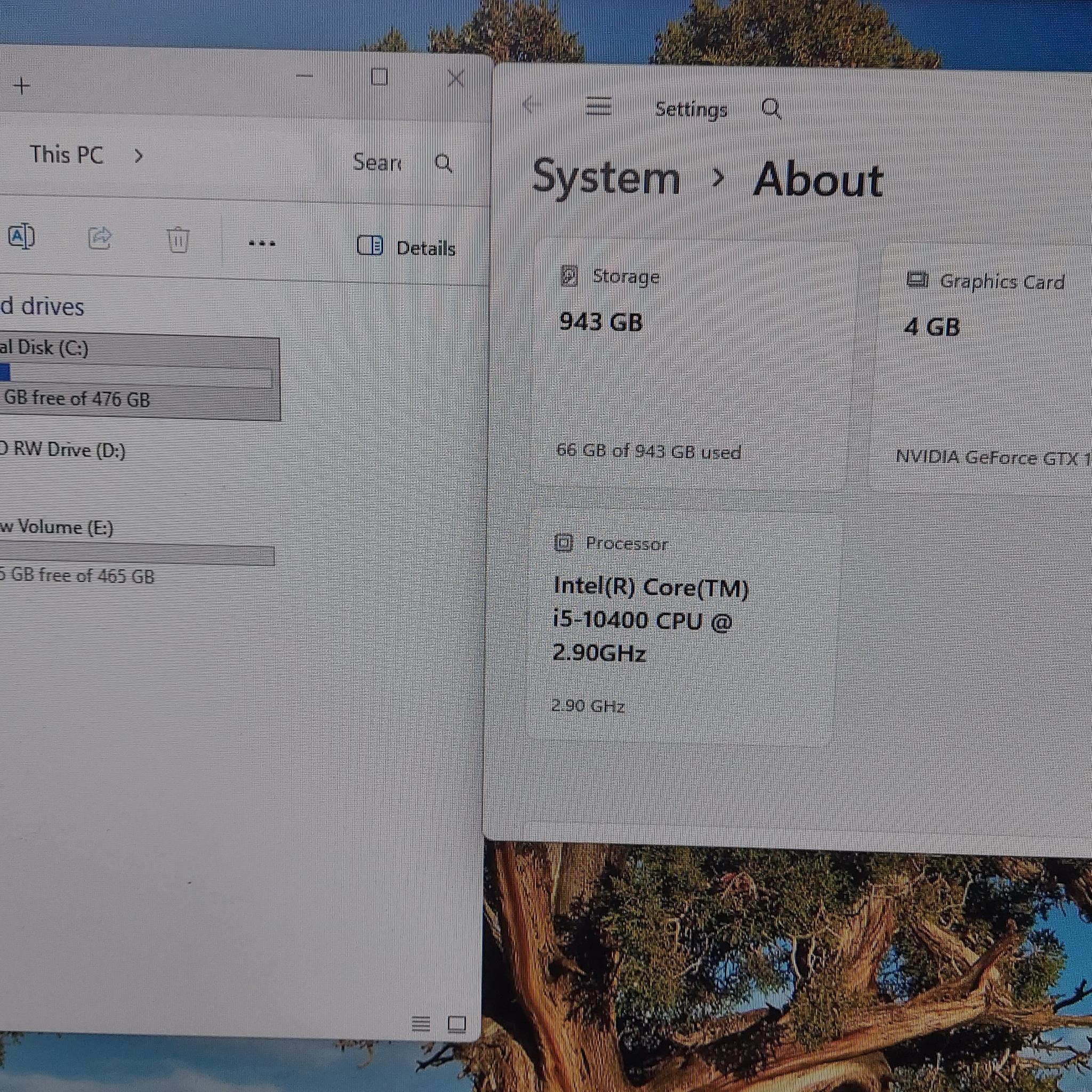Expand the chevron after This PC
Image resolution: width=1092 pixels, height=1092 pixels.
139,156
